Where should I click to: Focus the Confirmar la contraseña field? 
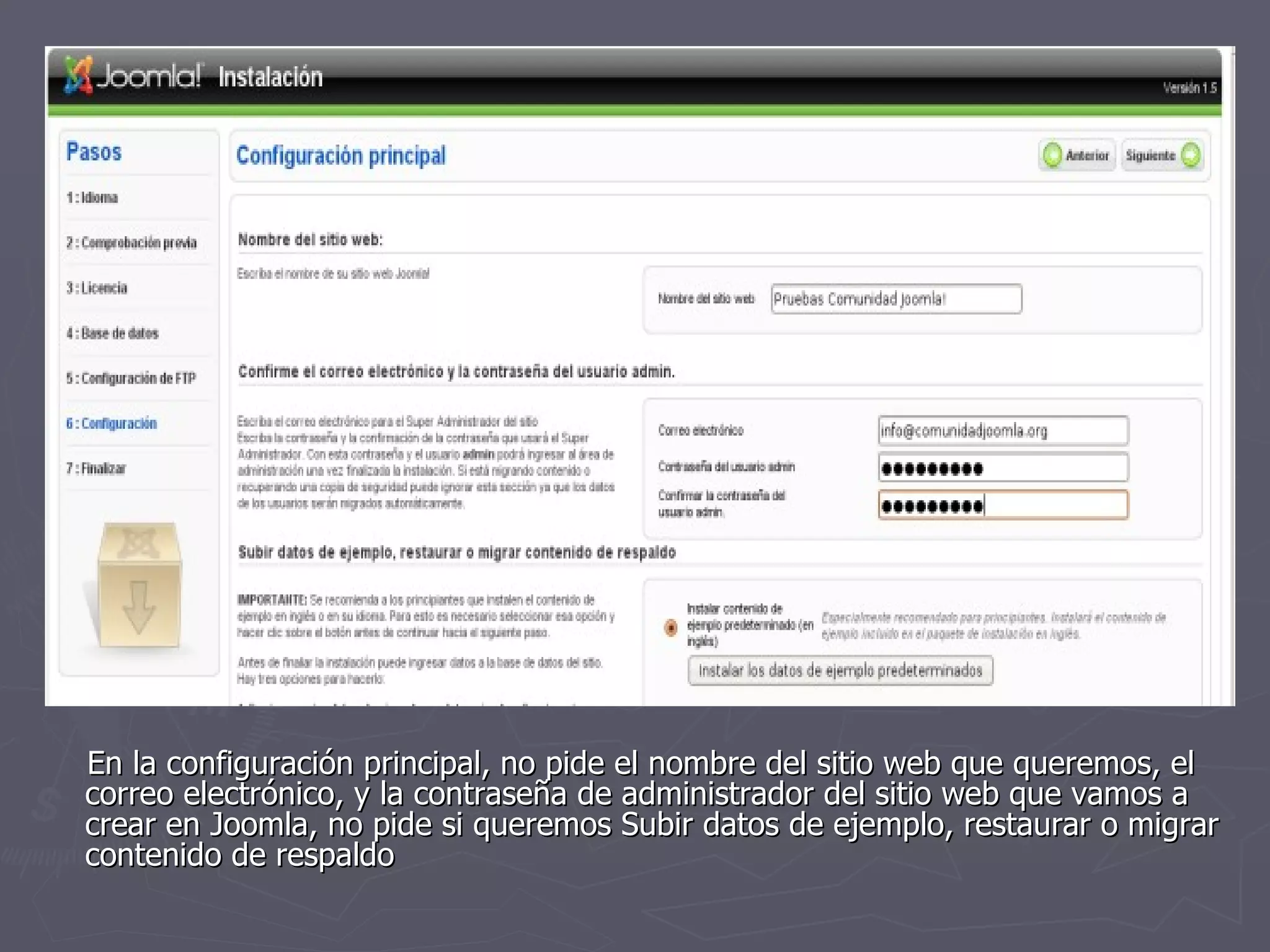point(1003,505)
